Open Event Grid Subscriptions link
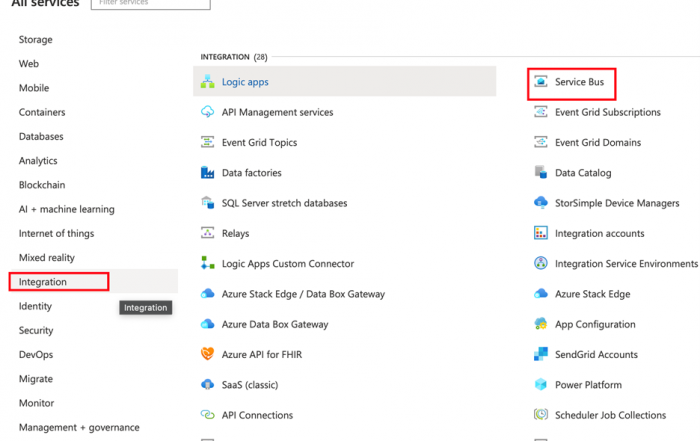This screenshot has width=700, height=441. click(608, 112)
